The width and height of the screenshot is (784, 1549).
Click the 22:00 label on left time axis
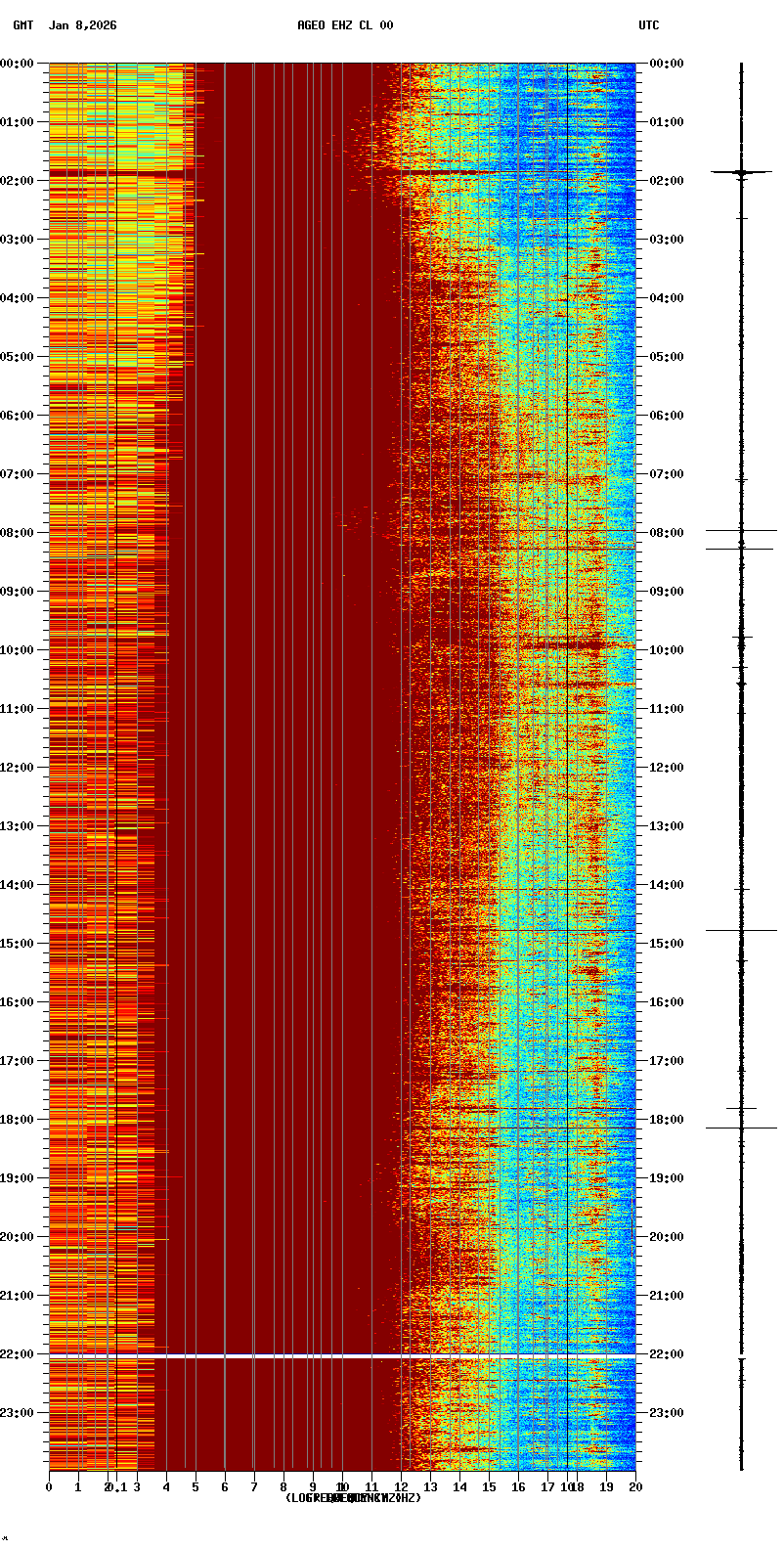(x=17, y=1354)
